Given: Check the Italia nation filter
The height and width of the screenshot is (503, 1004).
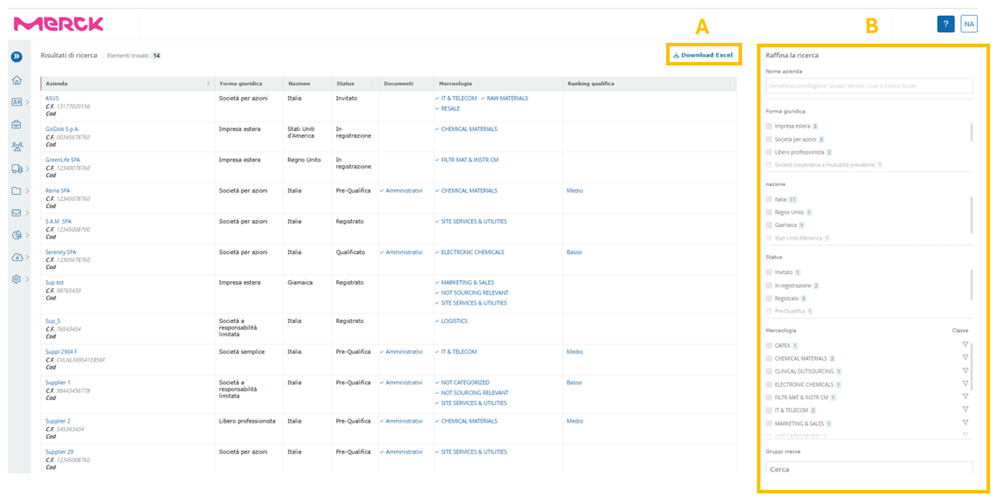Looking at the screenshot, I should [769, 199].
